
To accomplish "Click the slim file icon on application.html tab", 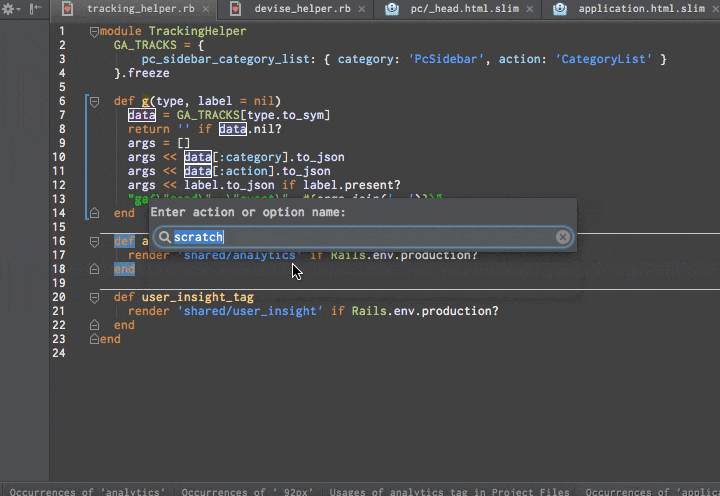I will coord(560,9).
